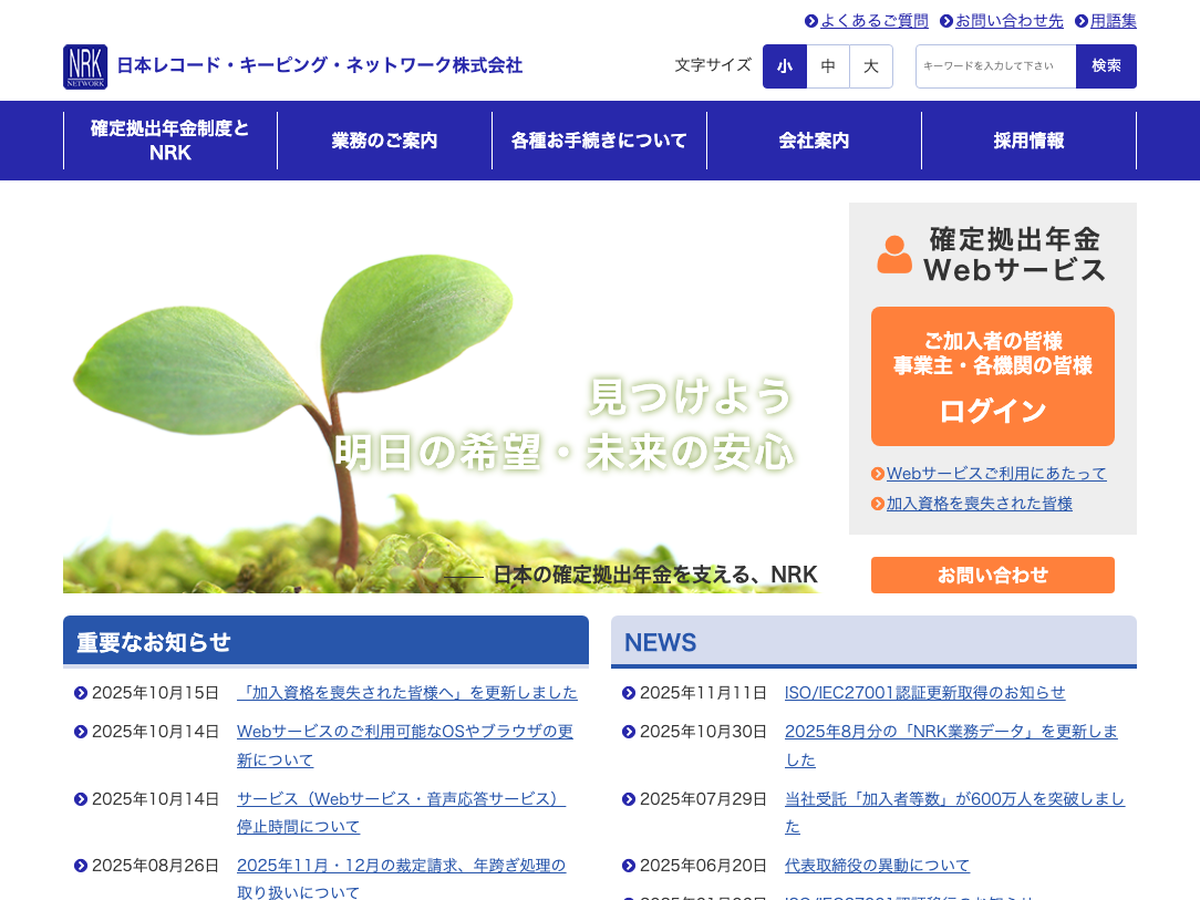Viewport: 1200px width, 900px height.
Task: Set text size to 中
Action: coord(828,66)
